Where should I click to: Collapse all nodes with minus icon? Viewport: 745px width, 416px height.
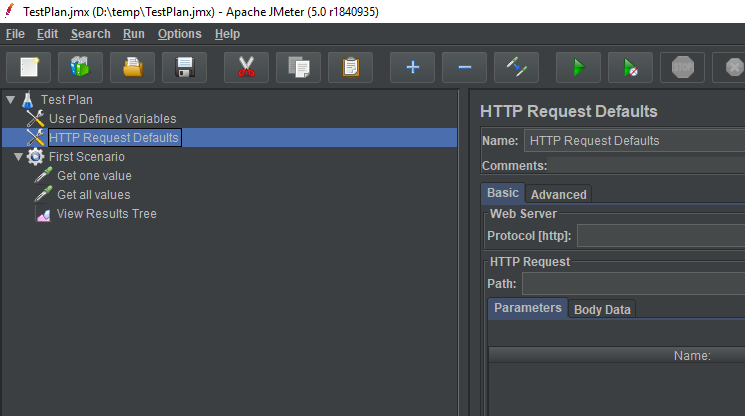(464, 67)
